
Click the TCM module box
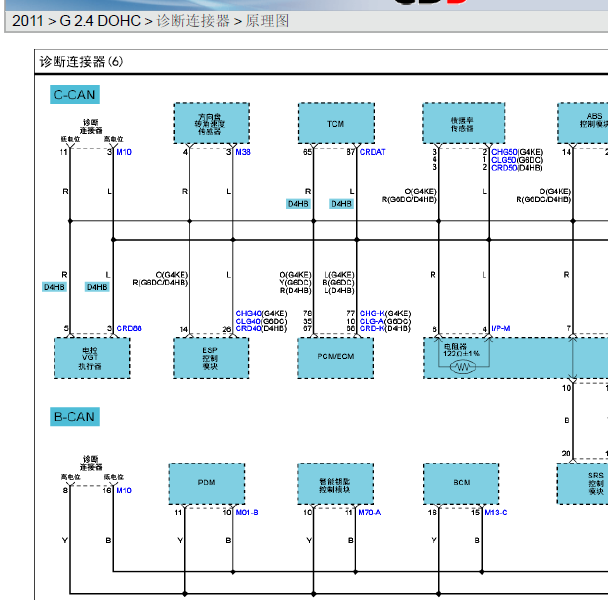click(336, 123)
